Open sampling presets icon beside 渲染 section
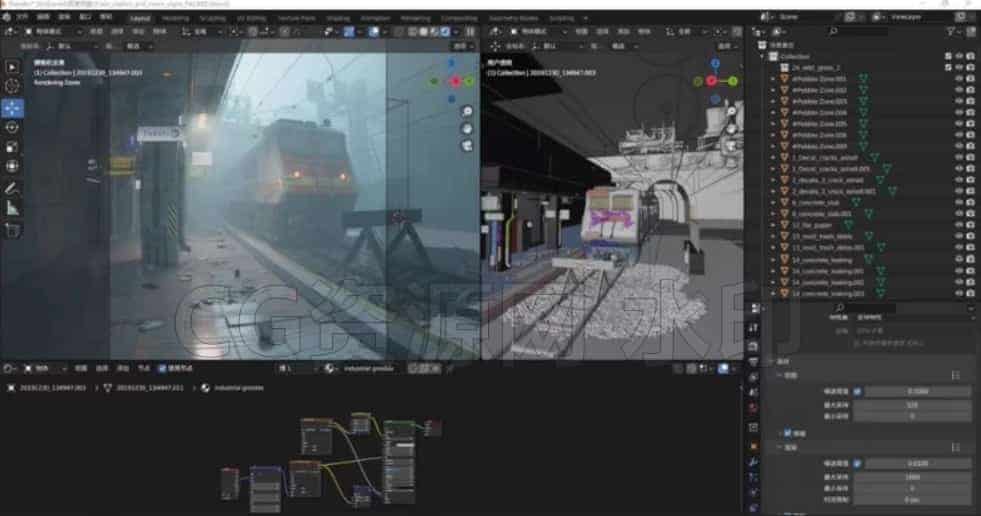The height and width of the screenshot is (516, 981). click(x=955, y=448)
